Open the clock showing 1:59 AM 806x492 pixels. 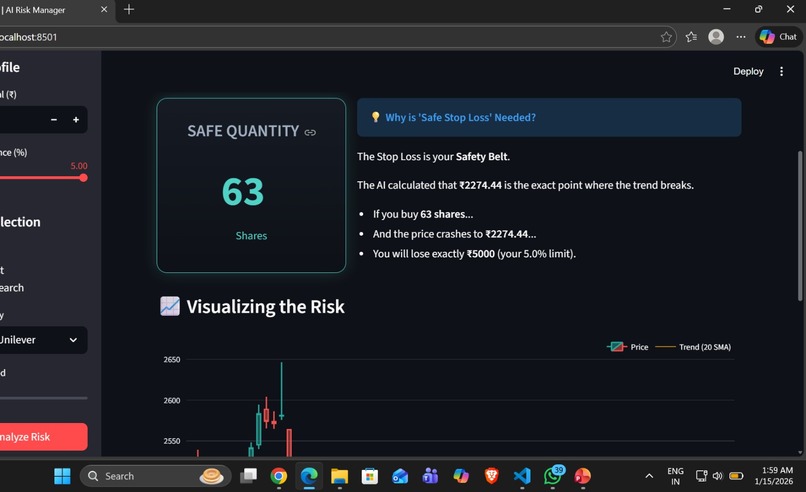pyautogui.click(x=774, y=476)
